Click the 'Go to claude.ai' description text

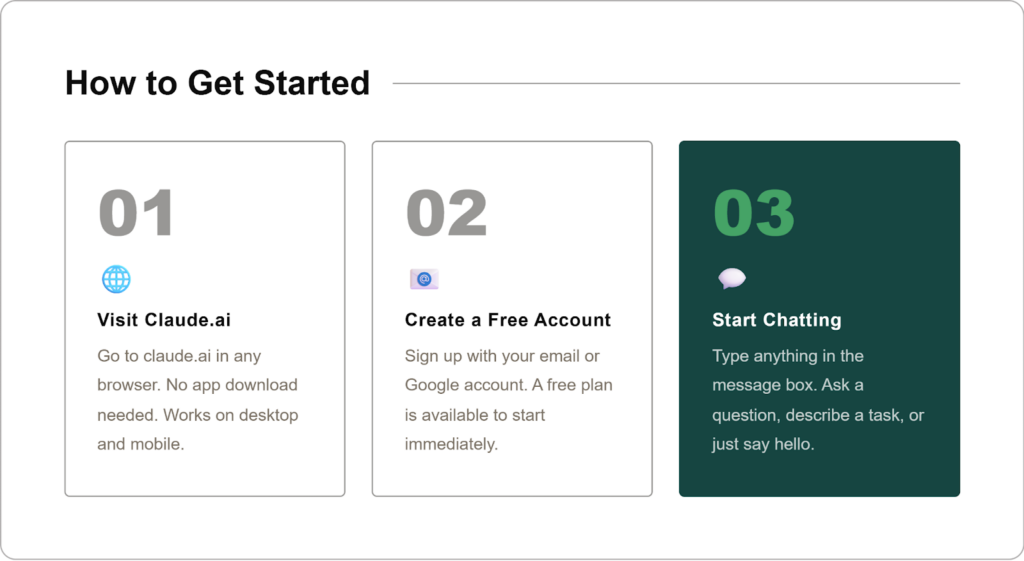pos(179,356)
